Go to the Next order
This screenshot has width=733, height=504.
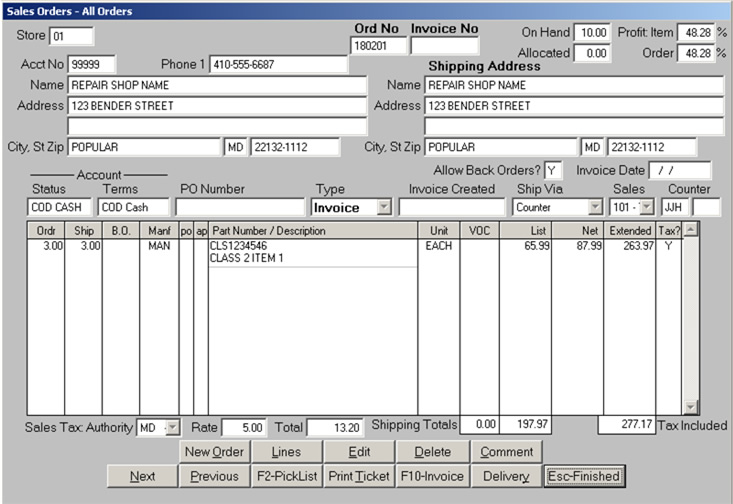tap(142, 476)
